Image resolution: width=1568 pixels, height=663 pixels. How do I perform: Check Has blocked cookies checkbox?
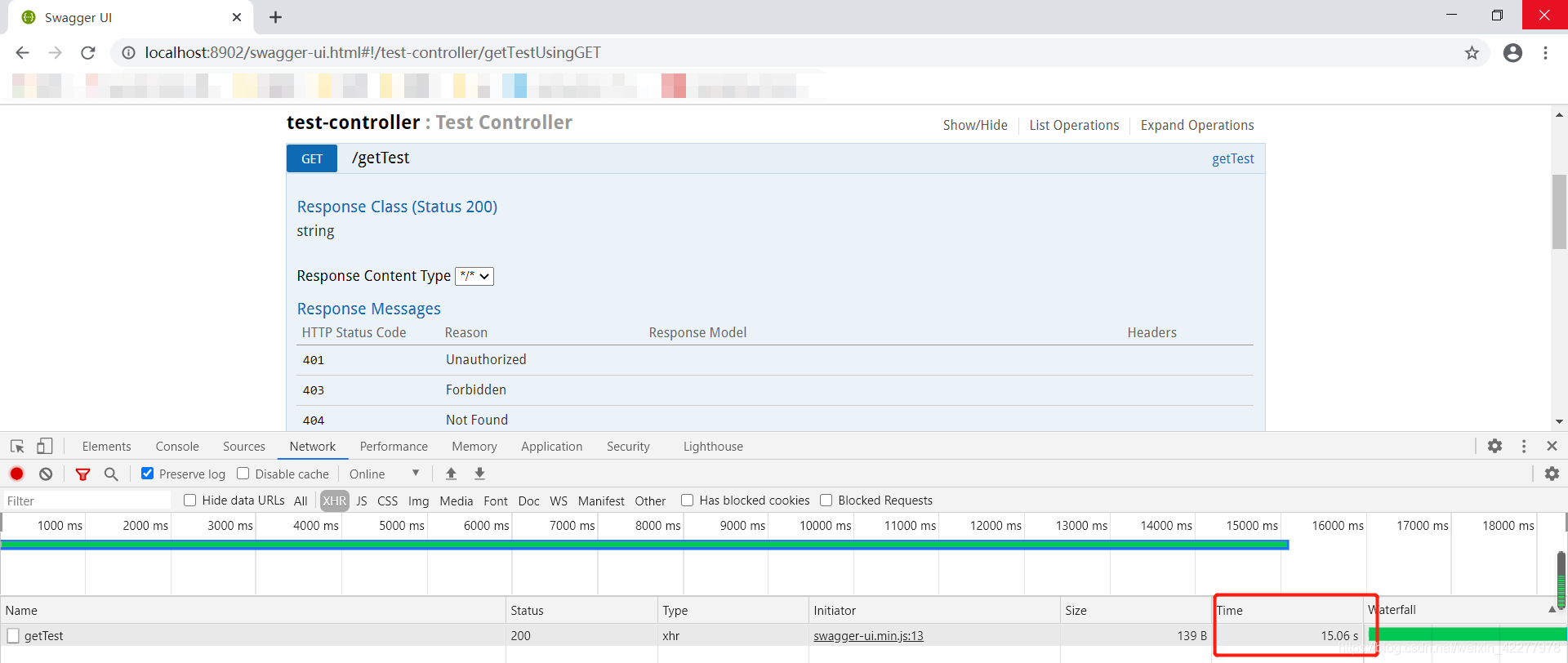[687, 501]
